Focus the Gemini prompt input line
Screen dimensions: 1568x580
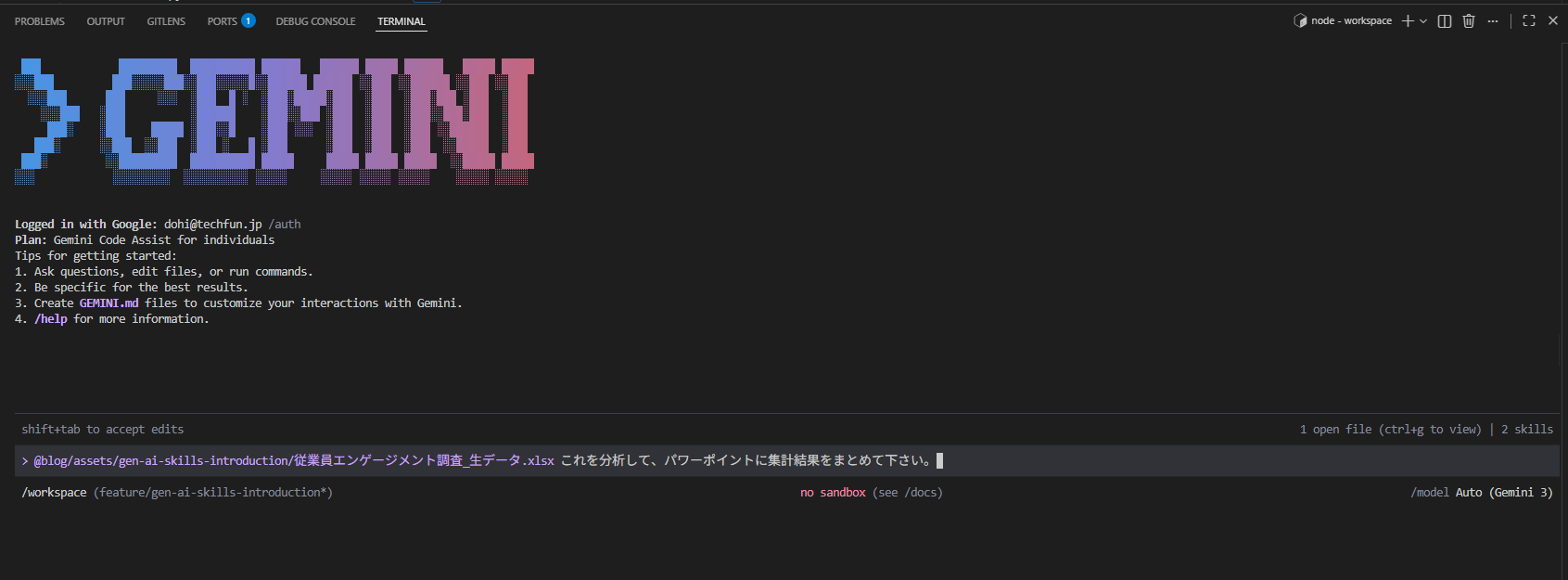[x=786, y=460]
